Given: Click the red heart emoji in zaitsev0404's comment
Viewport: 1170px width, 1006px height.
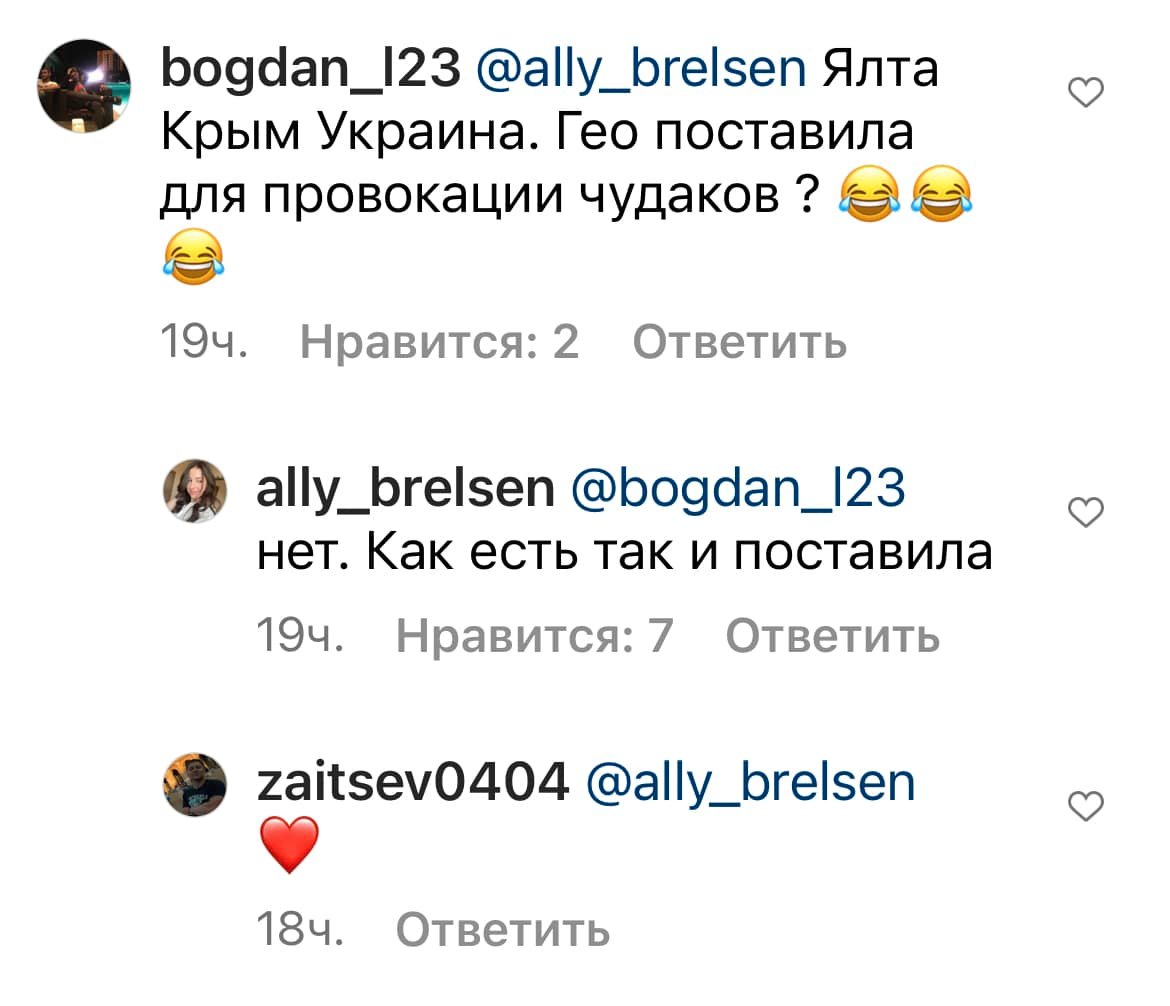Looking at the screenshot, I should (290, 845).
